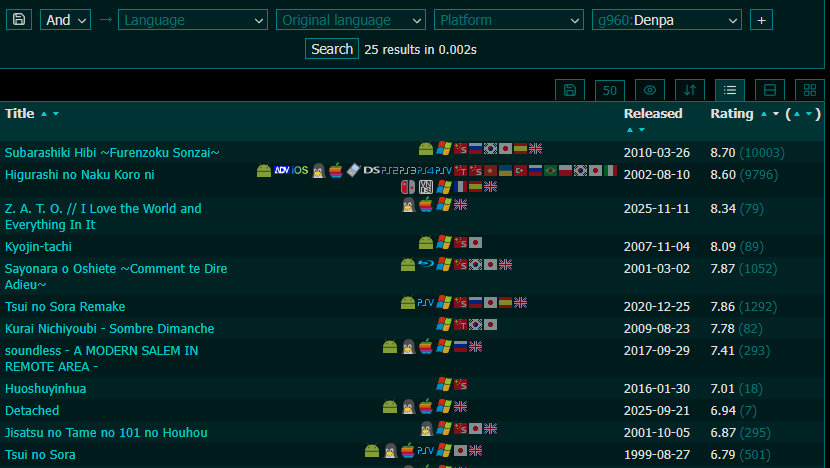The image size is (830, 468).
Task: Open sort order options with the arrows icon
Action: tap(690, 90)
